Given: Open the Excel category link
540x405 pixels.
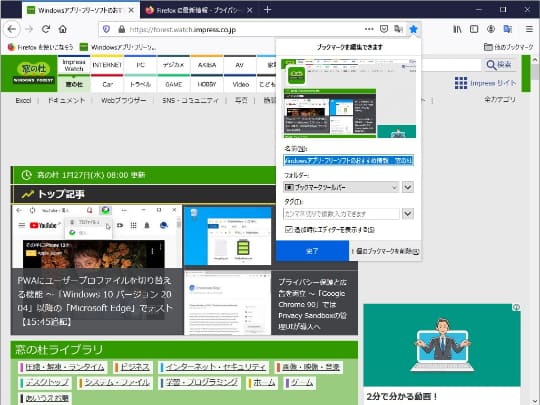Looking at the screenshot, I should 23,101.
